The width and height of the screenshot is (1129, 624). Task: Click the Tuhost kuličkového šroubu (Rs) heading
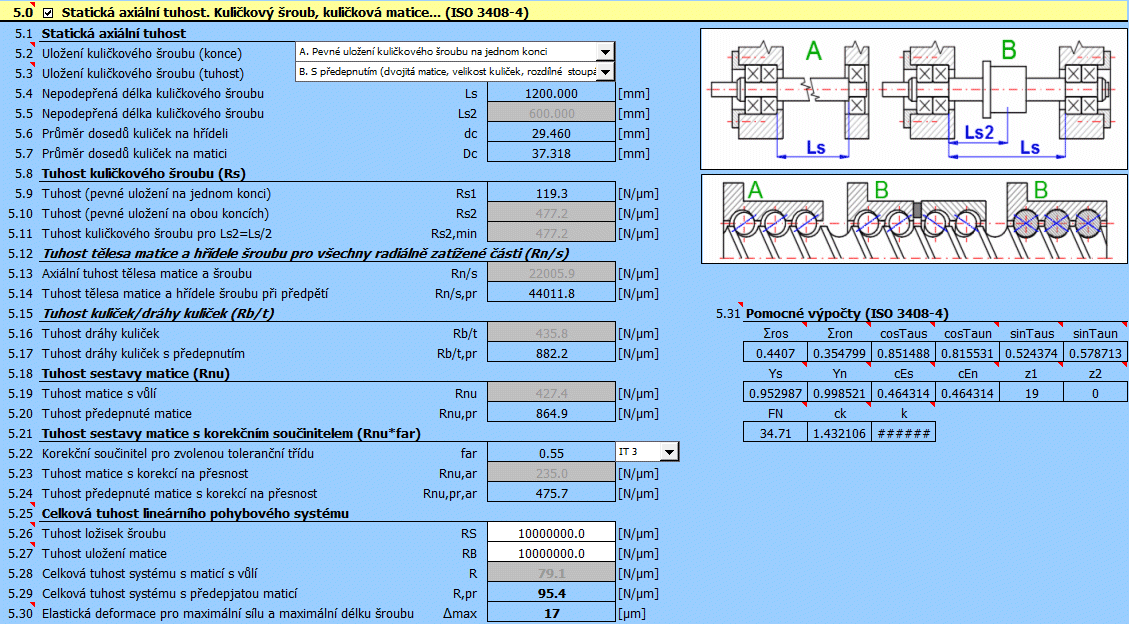[144, 173]
